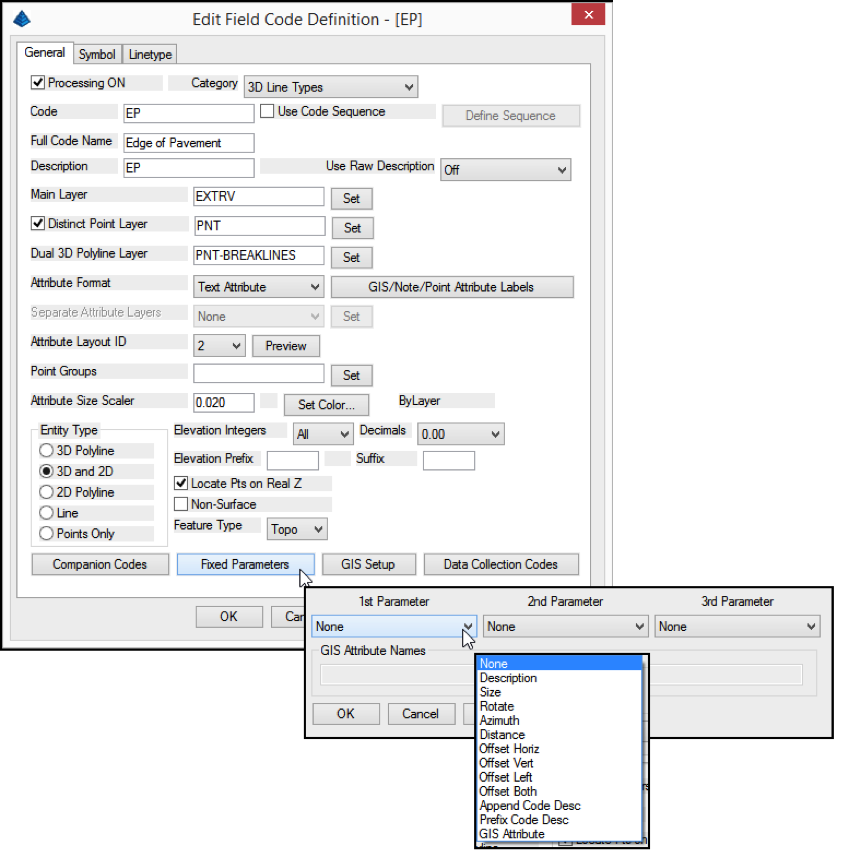This screenshot has width=866, height=863.
Task: Click Set button for Point Groups
Action: point(351,375)
